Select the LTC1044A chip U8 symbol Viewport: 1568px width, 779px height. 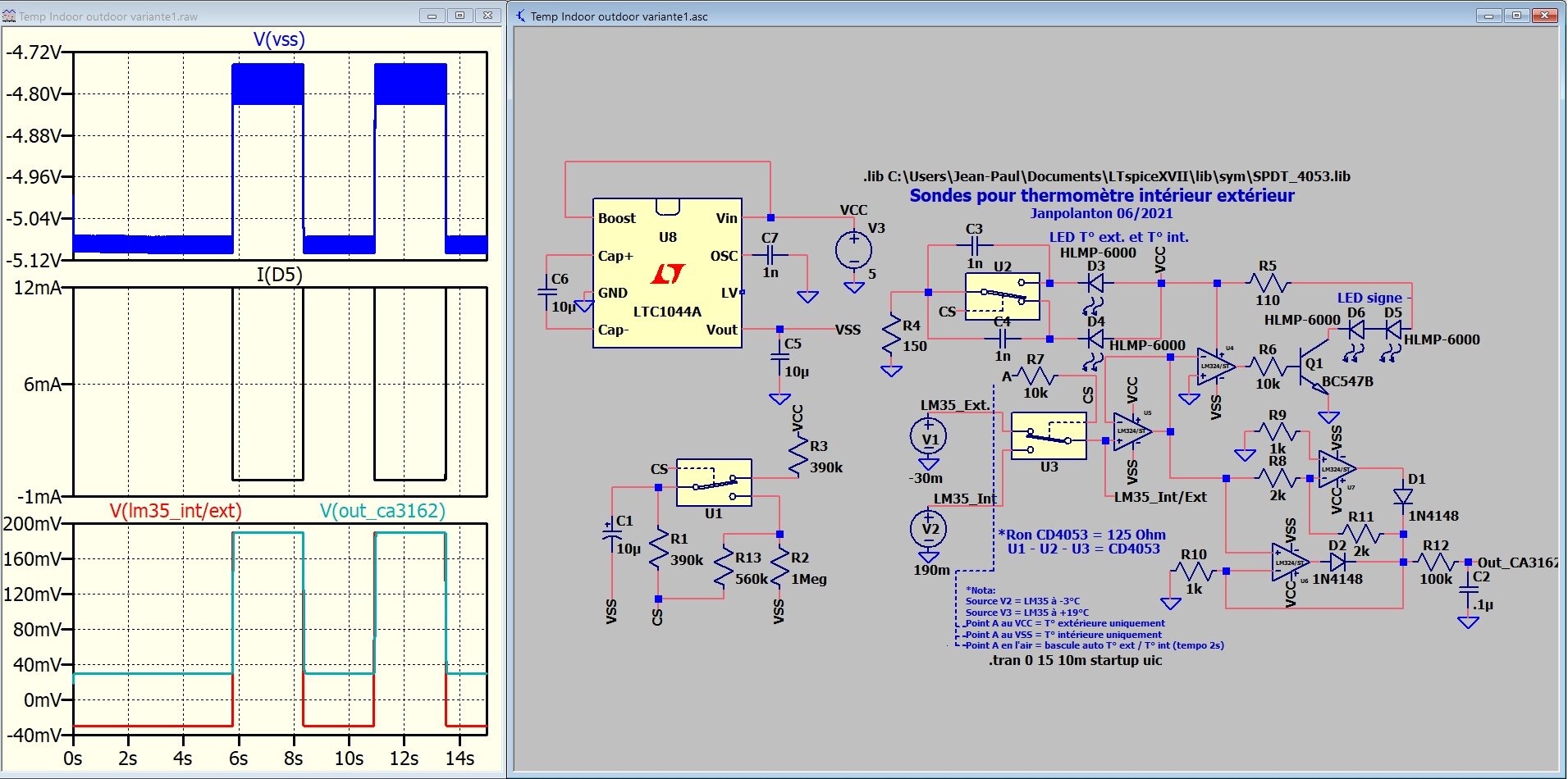[x=667, y=273]
